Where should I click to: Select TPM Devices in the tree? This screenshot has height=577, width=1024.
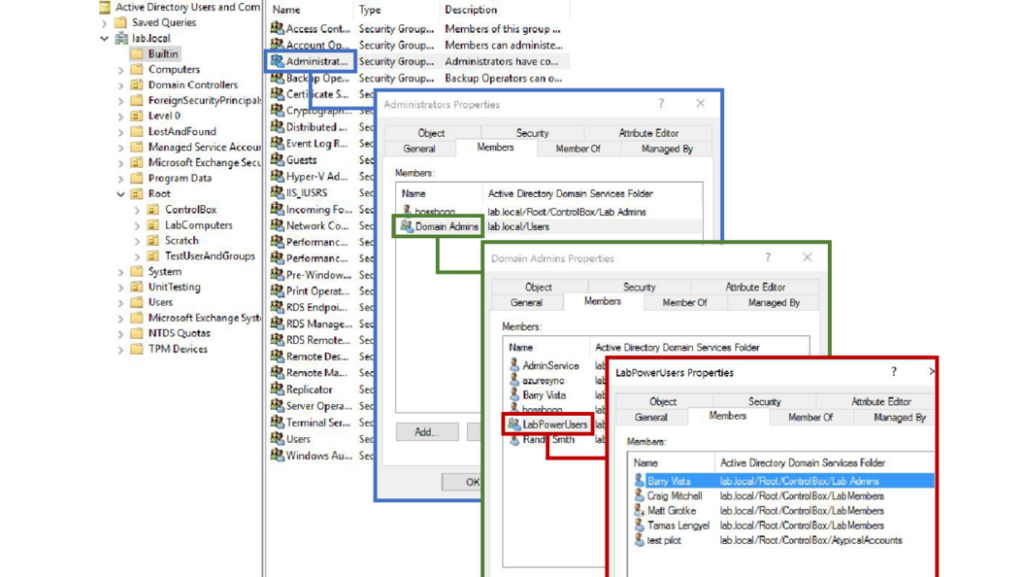coord(178,349)
